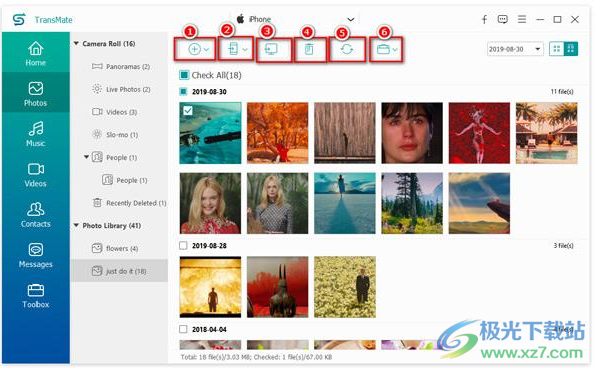
Task: Click the Delete trash can icon
Action: tap(309, 49)
